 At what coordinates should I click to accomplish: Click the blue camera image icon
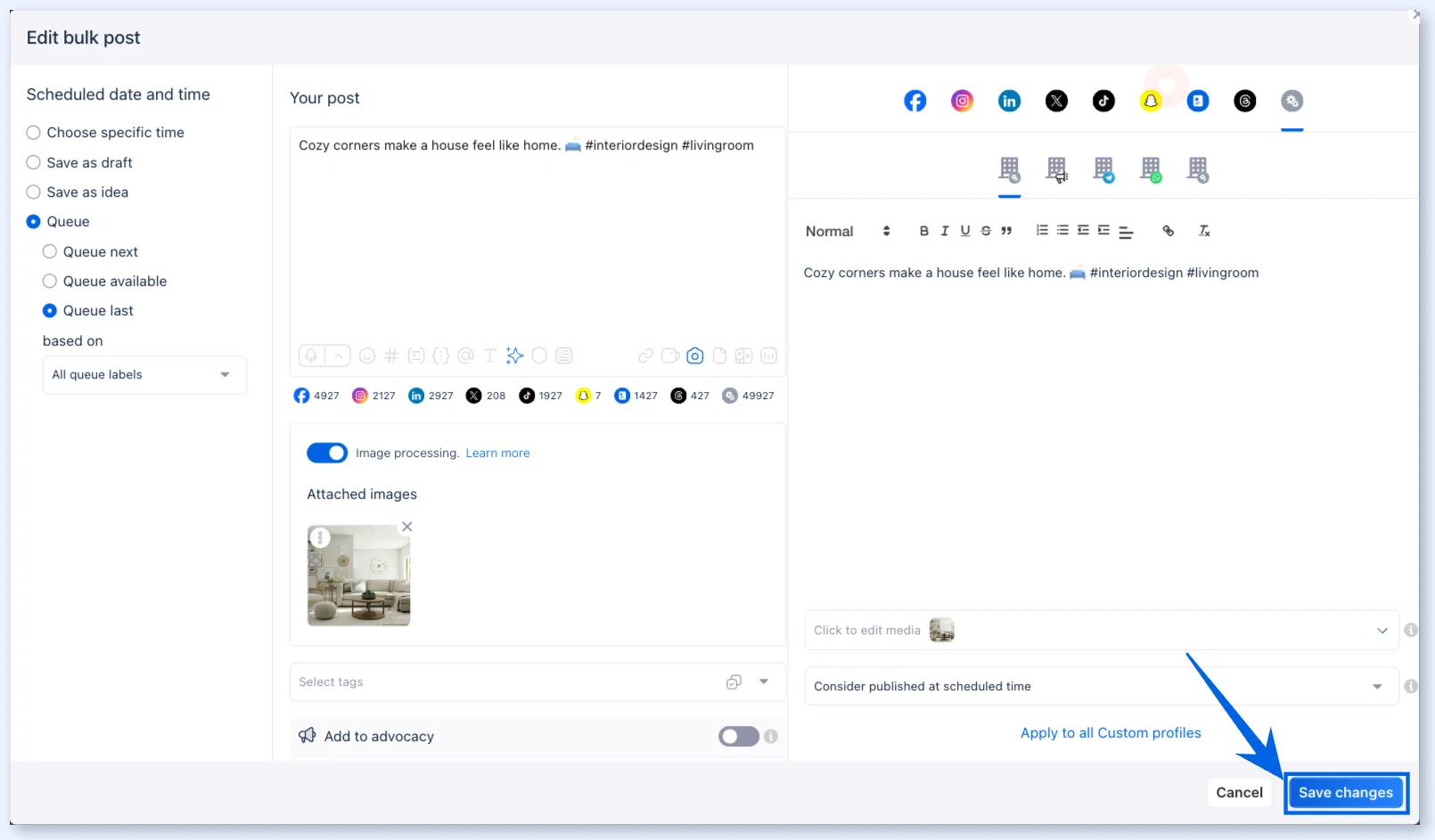[x=695, y=356]
